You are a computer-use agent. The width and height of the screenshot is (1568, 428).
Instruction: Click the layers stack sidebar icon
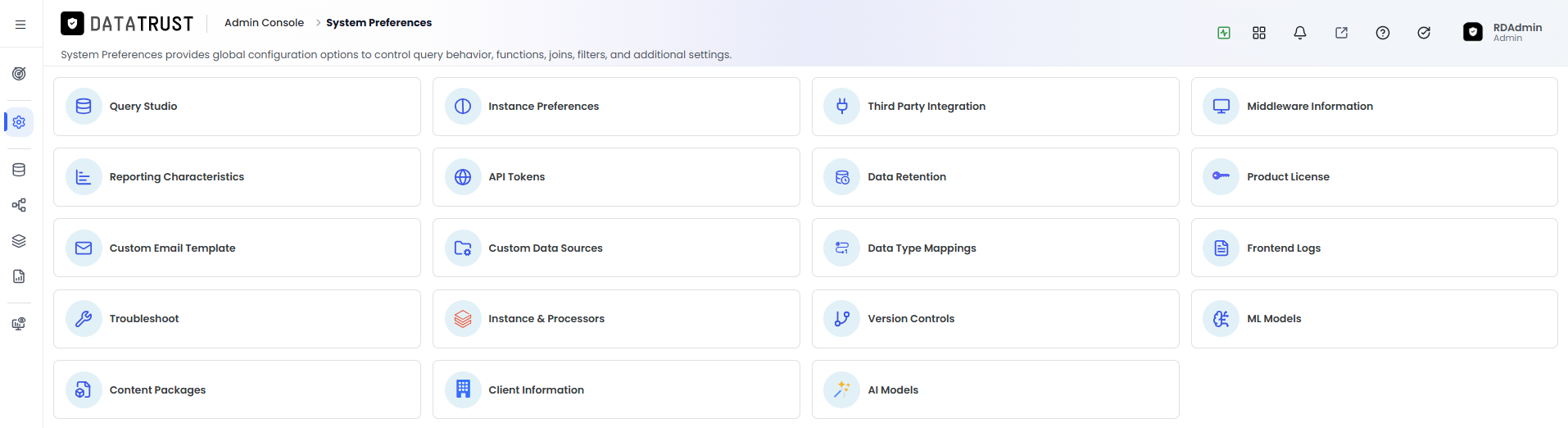(19, 241)
